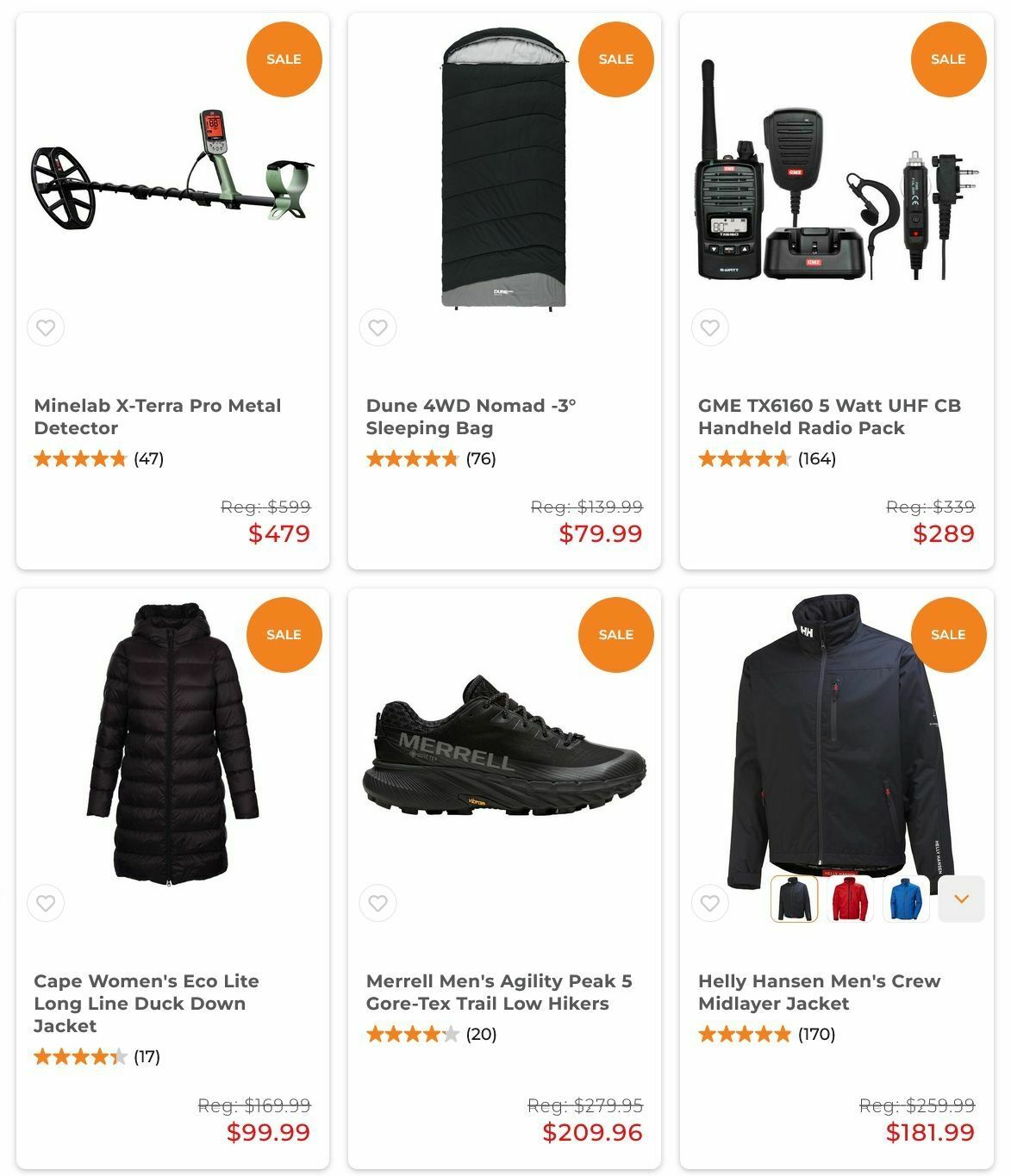Open star rating for Helly Hansen jacket
Viewport: 1011px width, 1176px height.
pos(744,1034)
